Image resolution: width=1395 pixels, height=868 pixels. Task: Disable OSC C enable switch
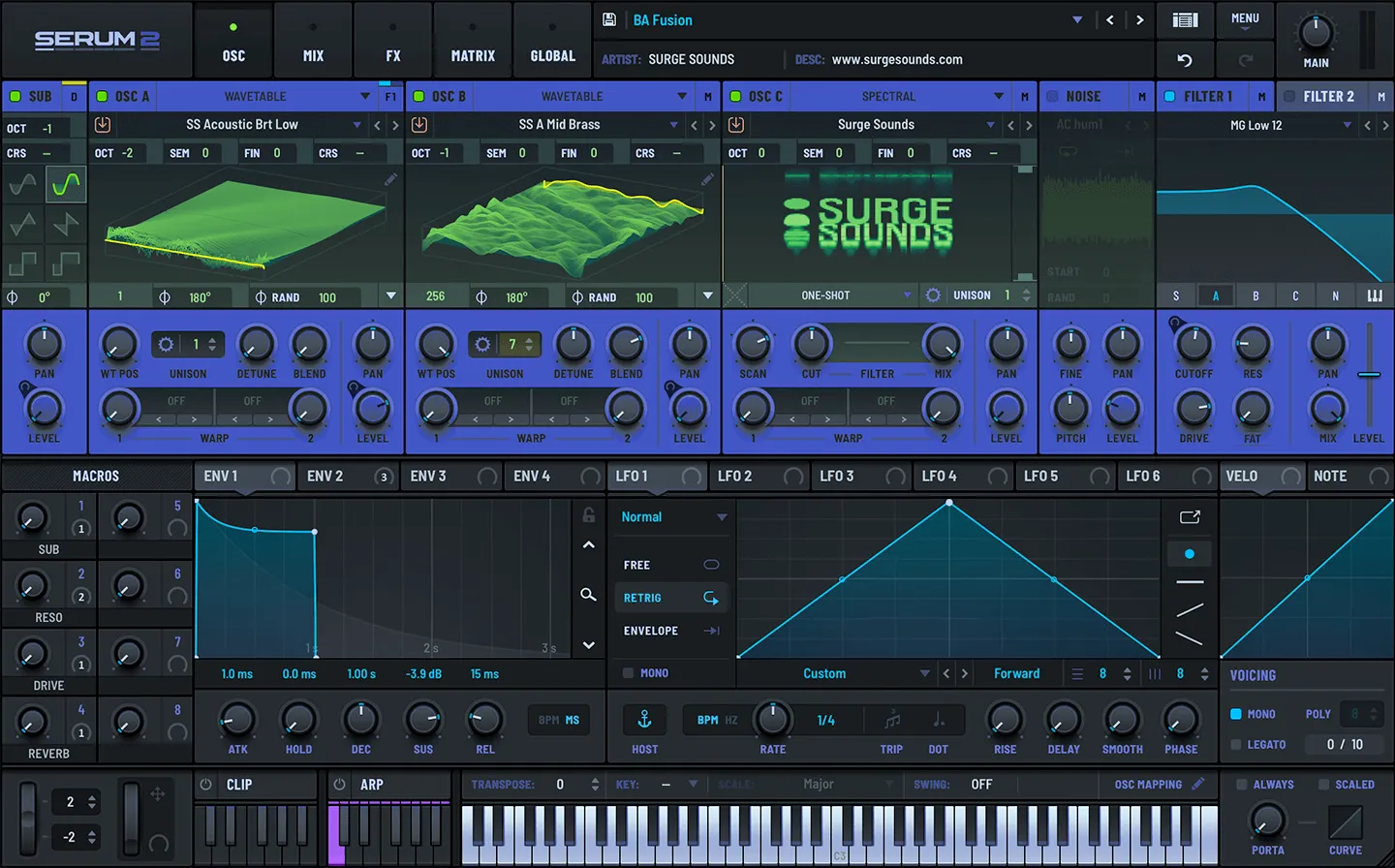pos(735,96)
